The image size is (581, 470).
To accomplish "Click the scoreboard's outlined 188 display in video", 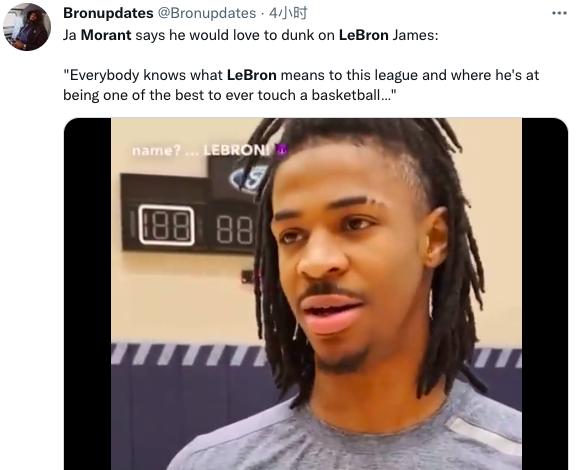I will tap(166, 225).
